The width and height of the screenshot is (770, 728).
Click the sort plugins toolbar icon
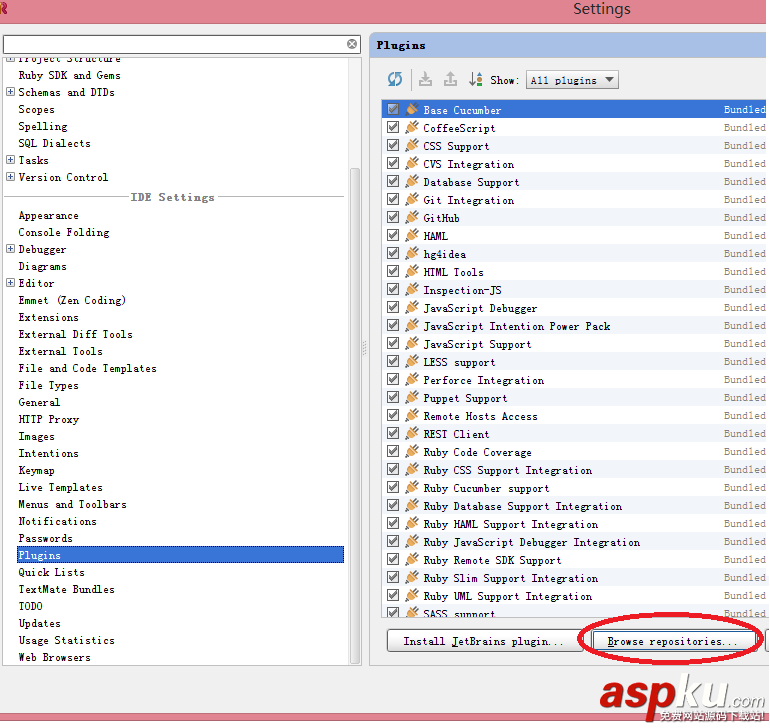click(475, 79)
